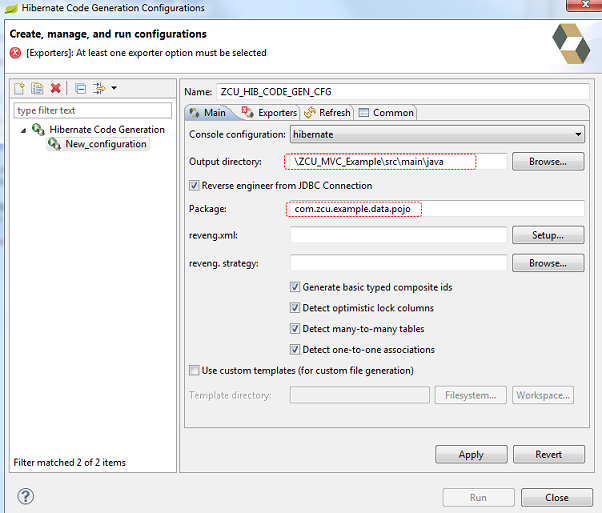Click the Workspace... button

pos(543,395)
